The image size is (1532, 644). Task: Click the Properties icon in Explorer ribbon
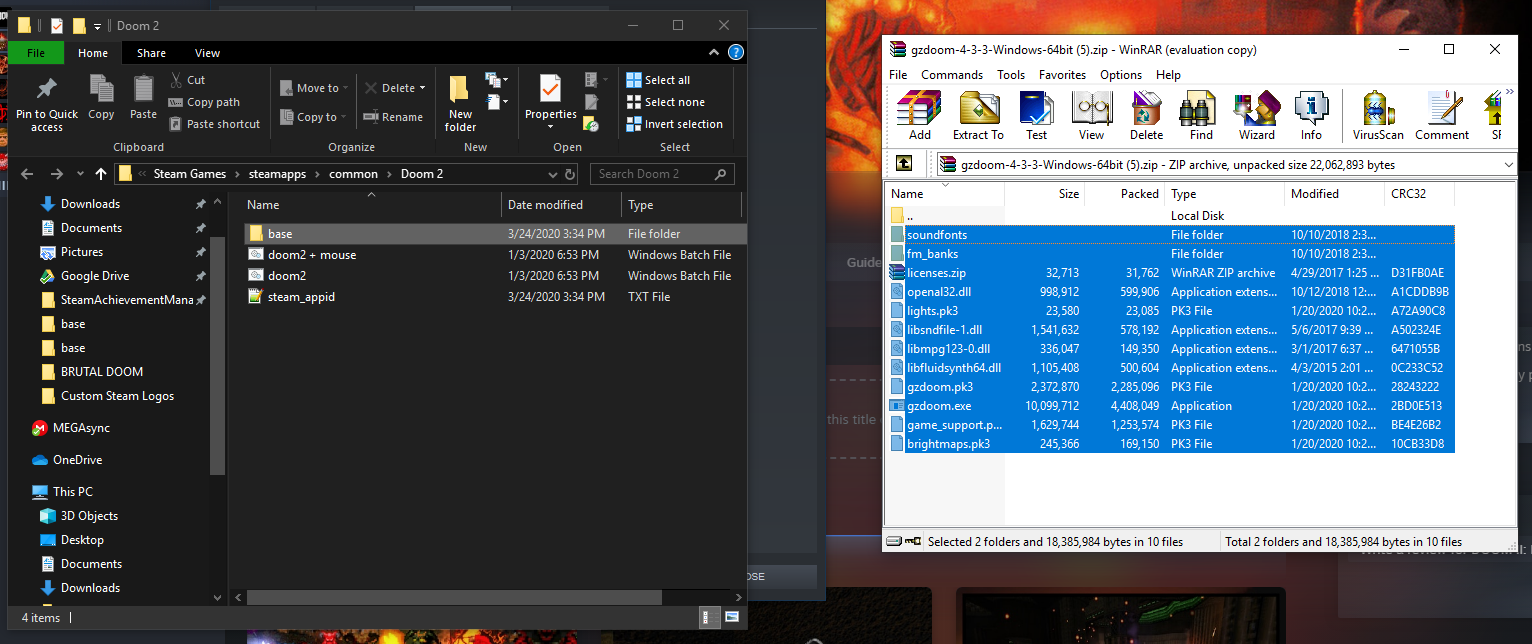point(551,90)
